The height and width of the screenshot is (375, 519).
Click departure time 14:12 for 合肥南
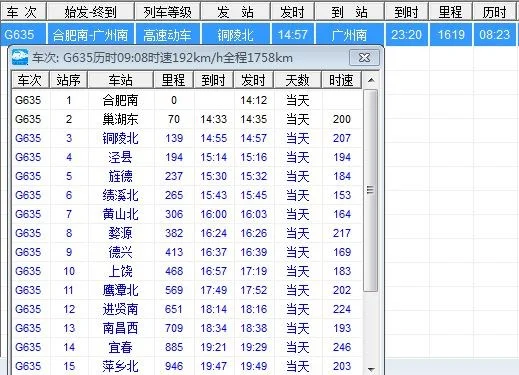254,100
